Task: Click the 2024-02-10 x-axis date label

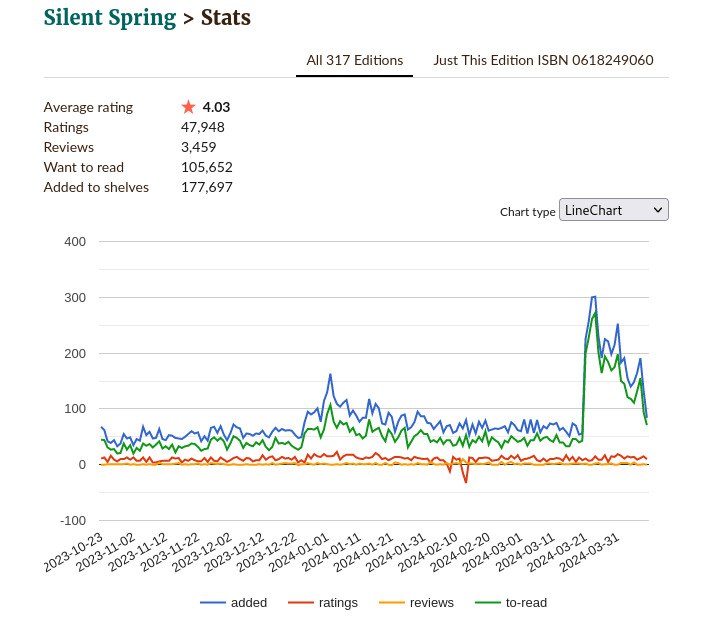Action: pyautogui.click(x=428, y=552)
